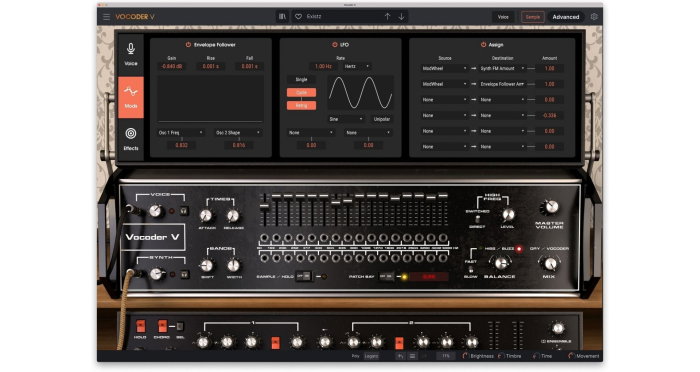Click the Attack time knob
The height and width of the screenshot is (372, 700).
point(206,216)
